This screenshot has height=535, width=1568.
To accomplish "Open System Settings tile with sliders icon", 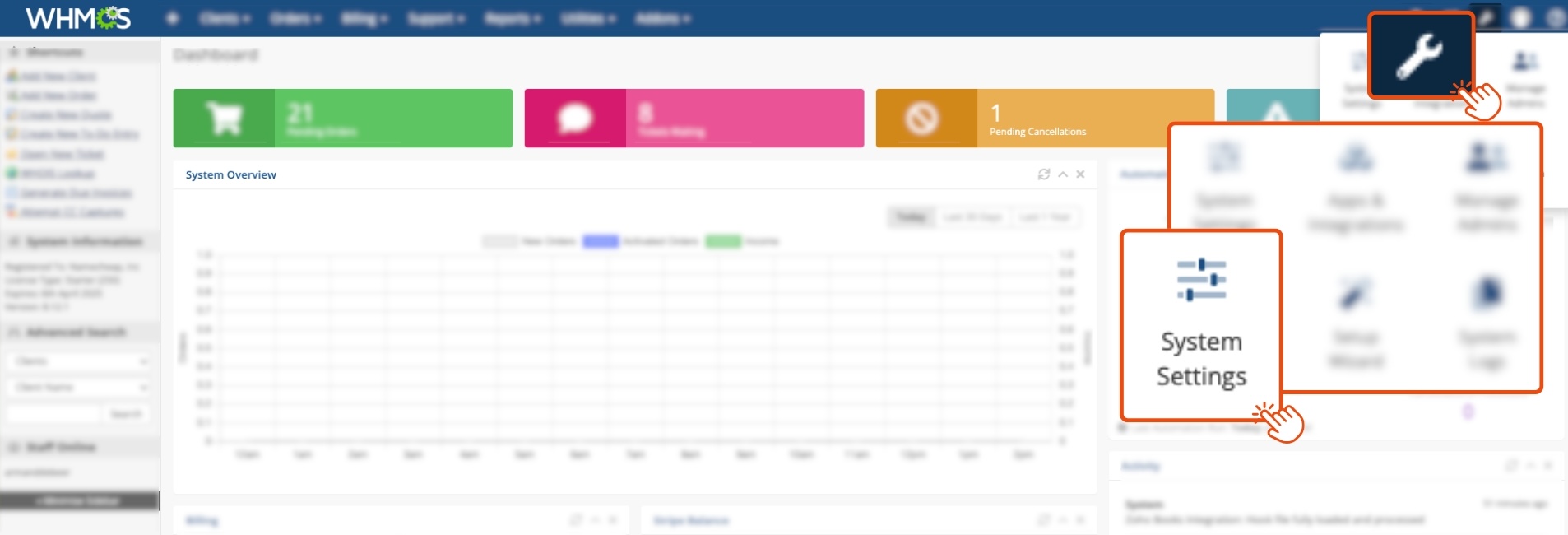I will click(1201, 324).
